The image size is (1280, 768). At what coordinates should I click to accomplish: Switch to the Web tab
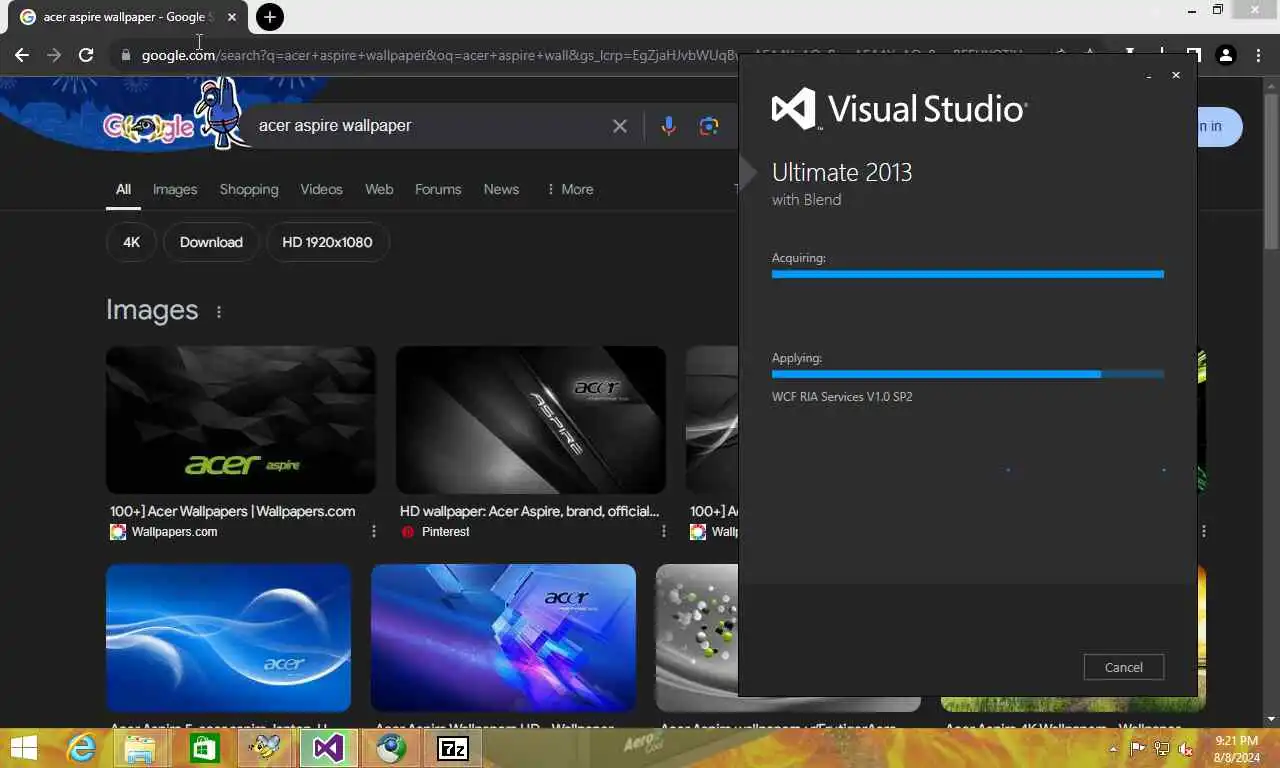379,189
